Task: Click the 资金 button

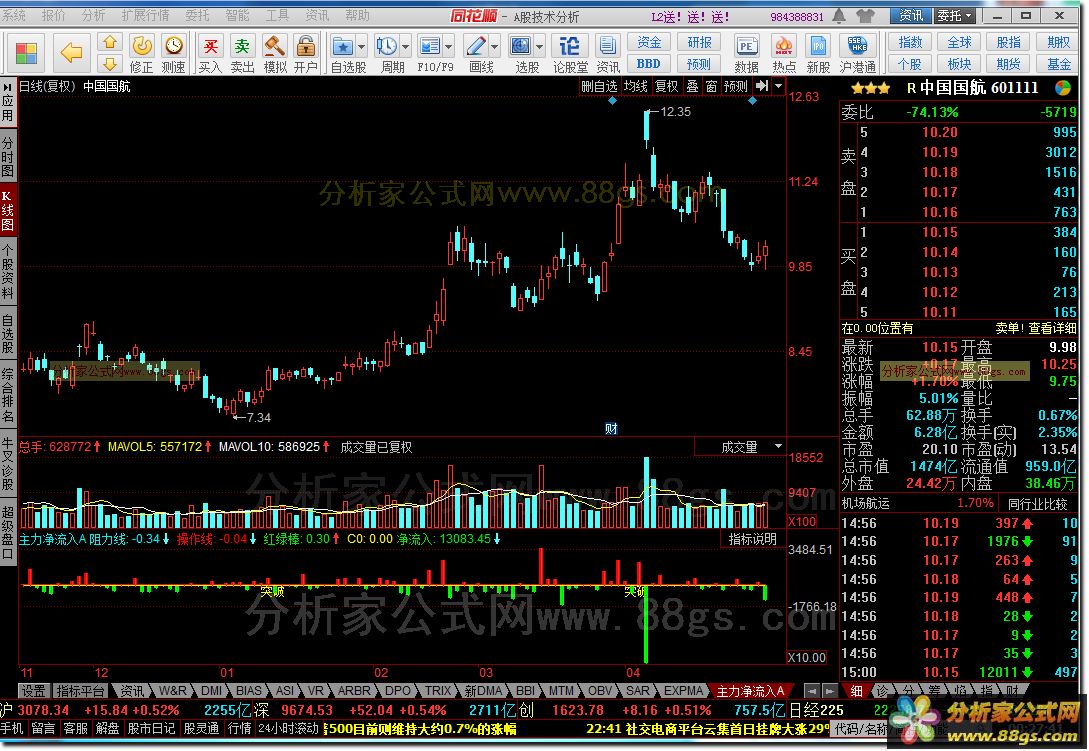Action: (x=649, y=42)
